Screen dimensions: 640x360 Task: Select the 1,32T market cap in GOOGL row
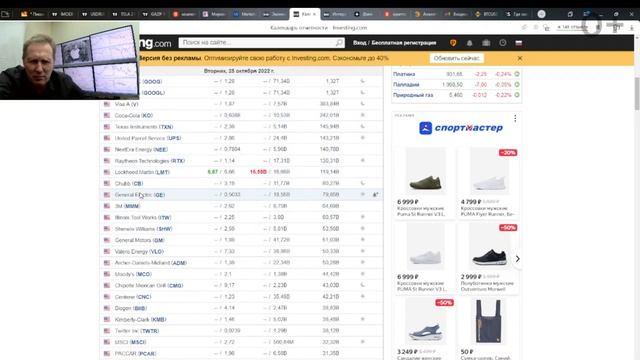332,93
